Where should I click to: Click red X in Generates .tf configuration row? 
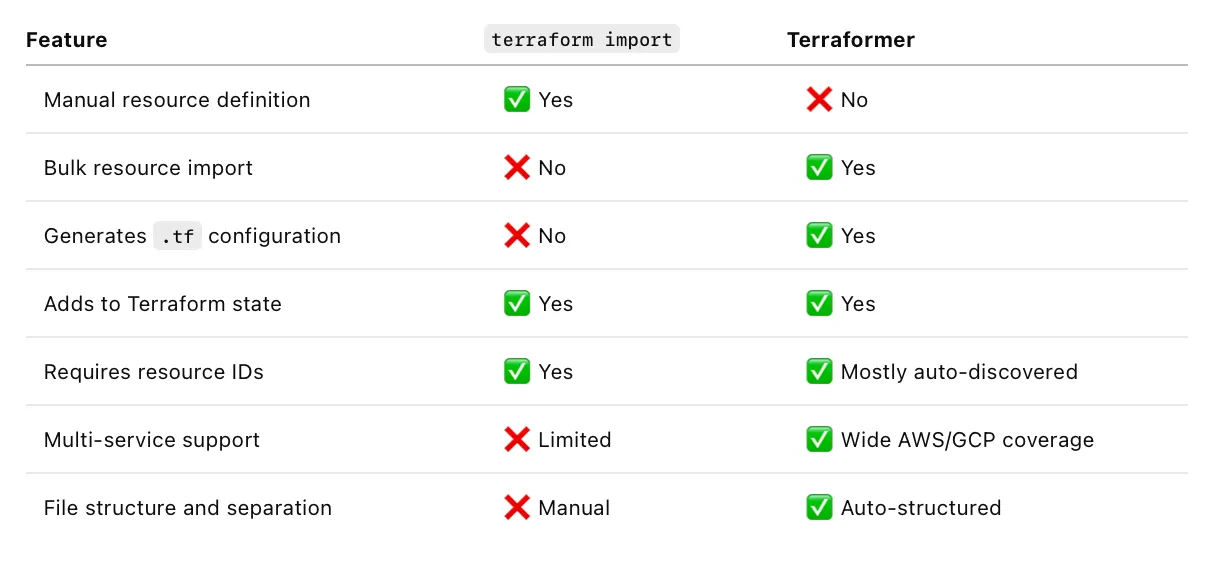pos(517,236)
